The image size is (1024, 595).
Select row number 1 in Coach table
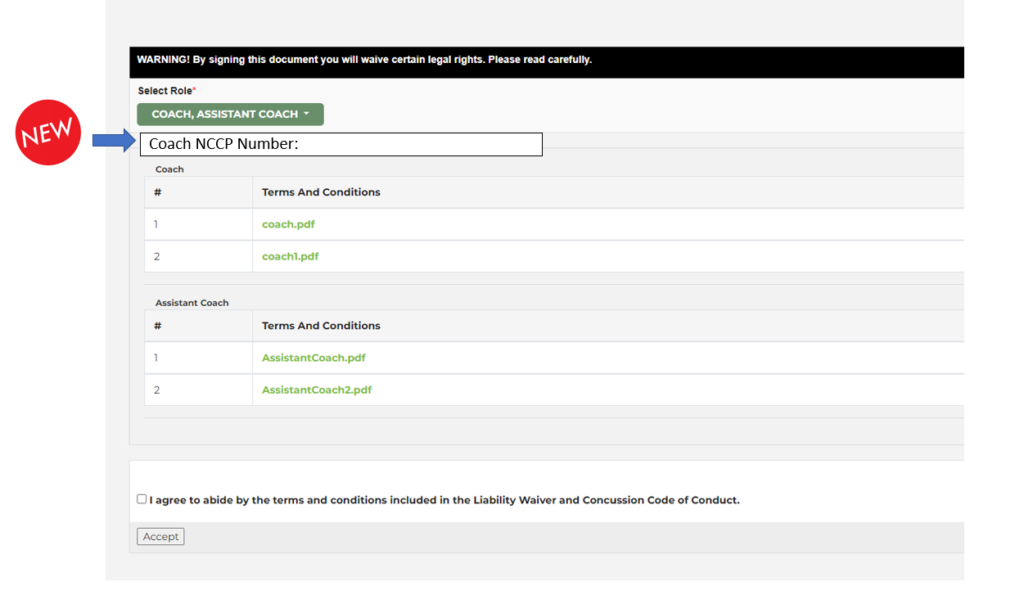pyautogui.click(x=156, y=224)
